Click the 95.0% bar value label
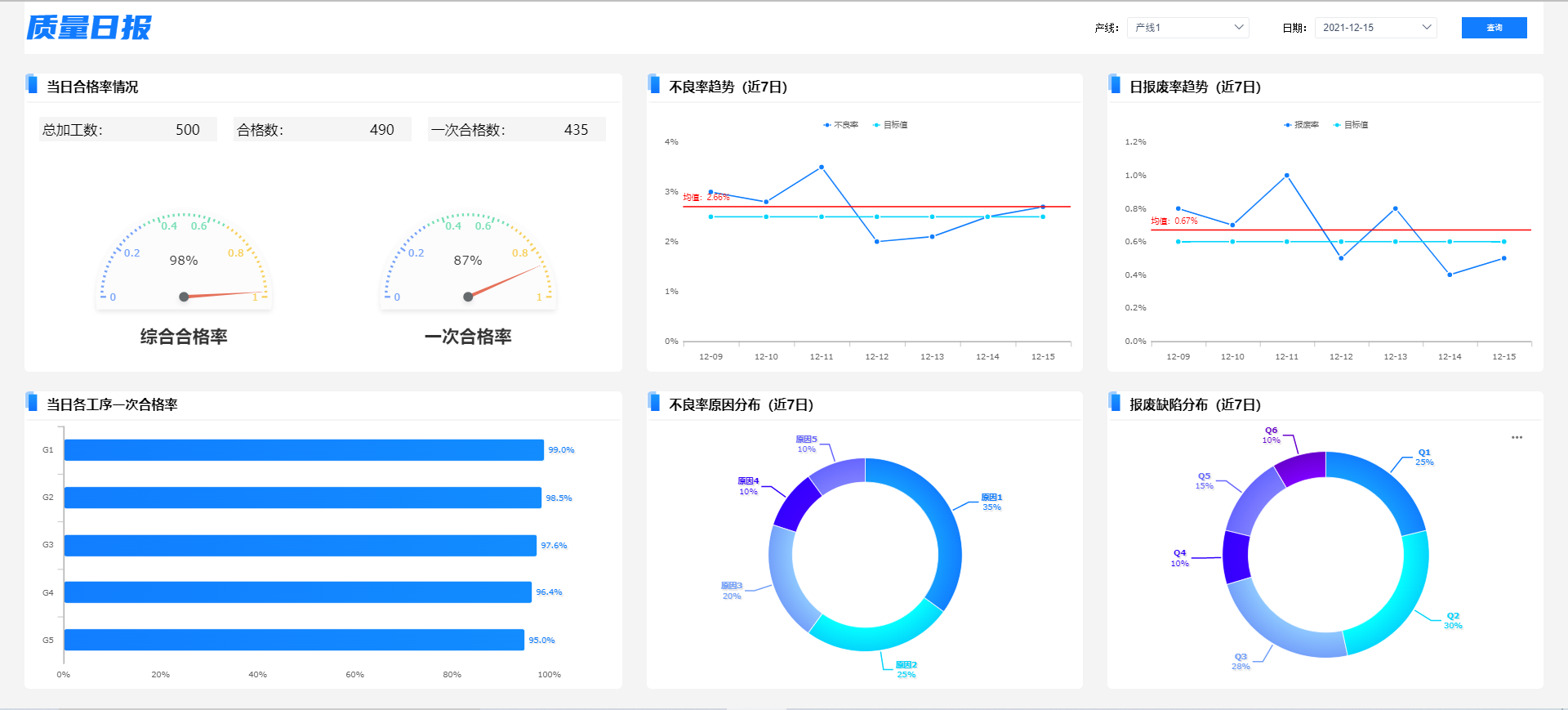 pyautogui.click(x=541, y=641)
